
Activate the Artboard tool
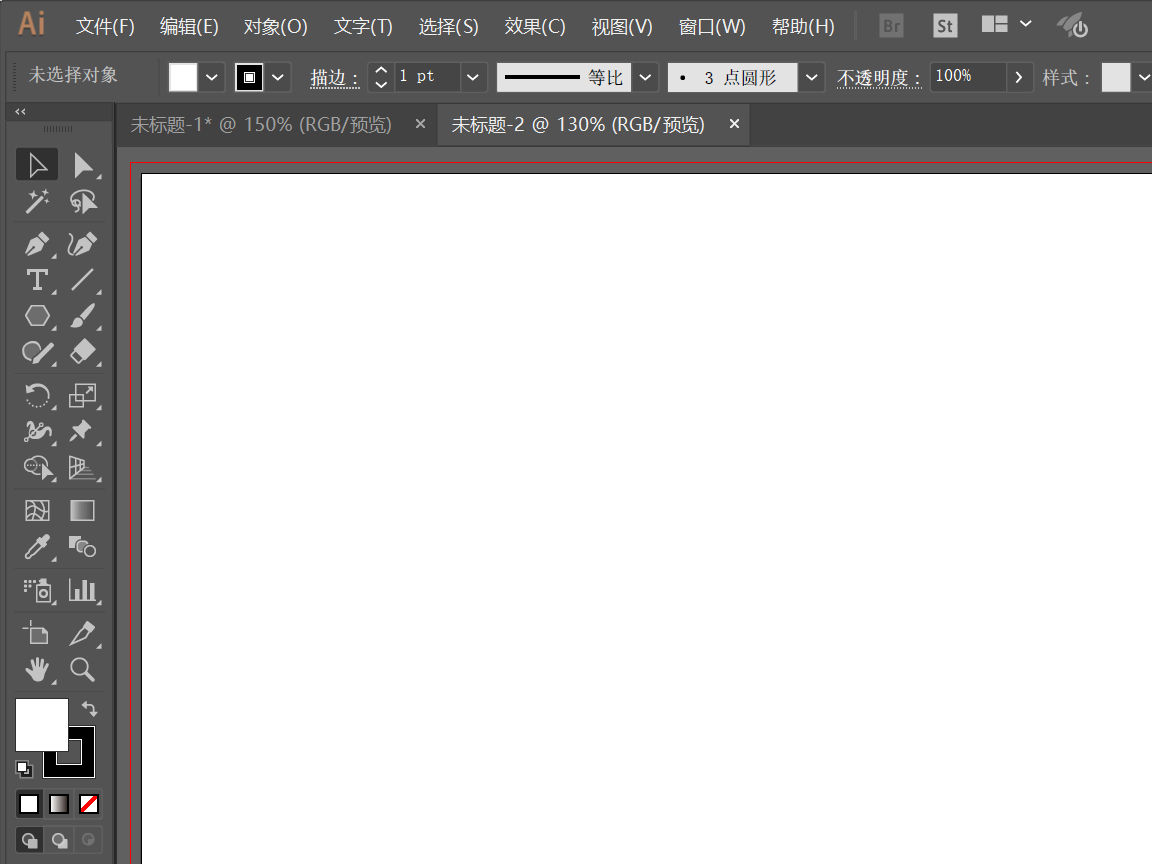coord(37,633)
